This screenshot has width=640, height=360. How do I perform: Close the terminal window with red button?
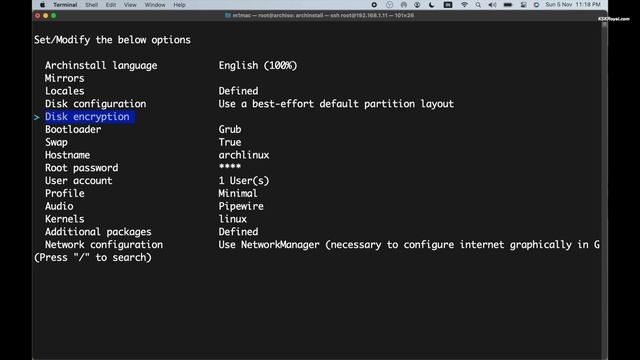pos(38,16)
